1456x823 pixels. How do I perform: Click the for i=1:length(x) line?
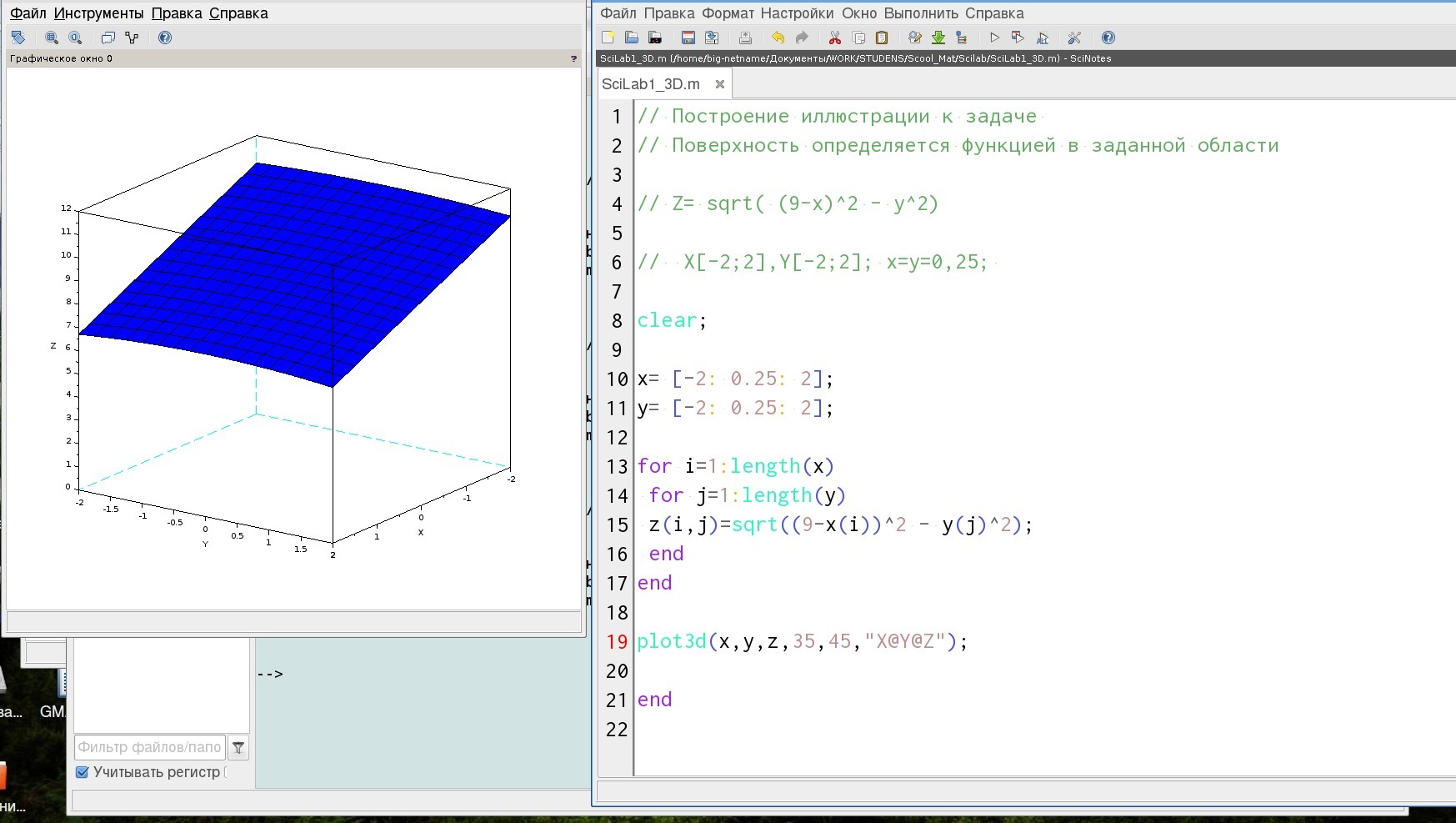(x=736, y=466)
